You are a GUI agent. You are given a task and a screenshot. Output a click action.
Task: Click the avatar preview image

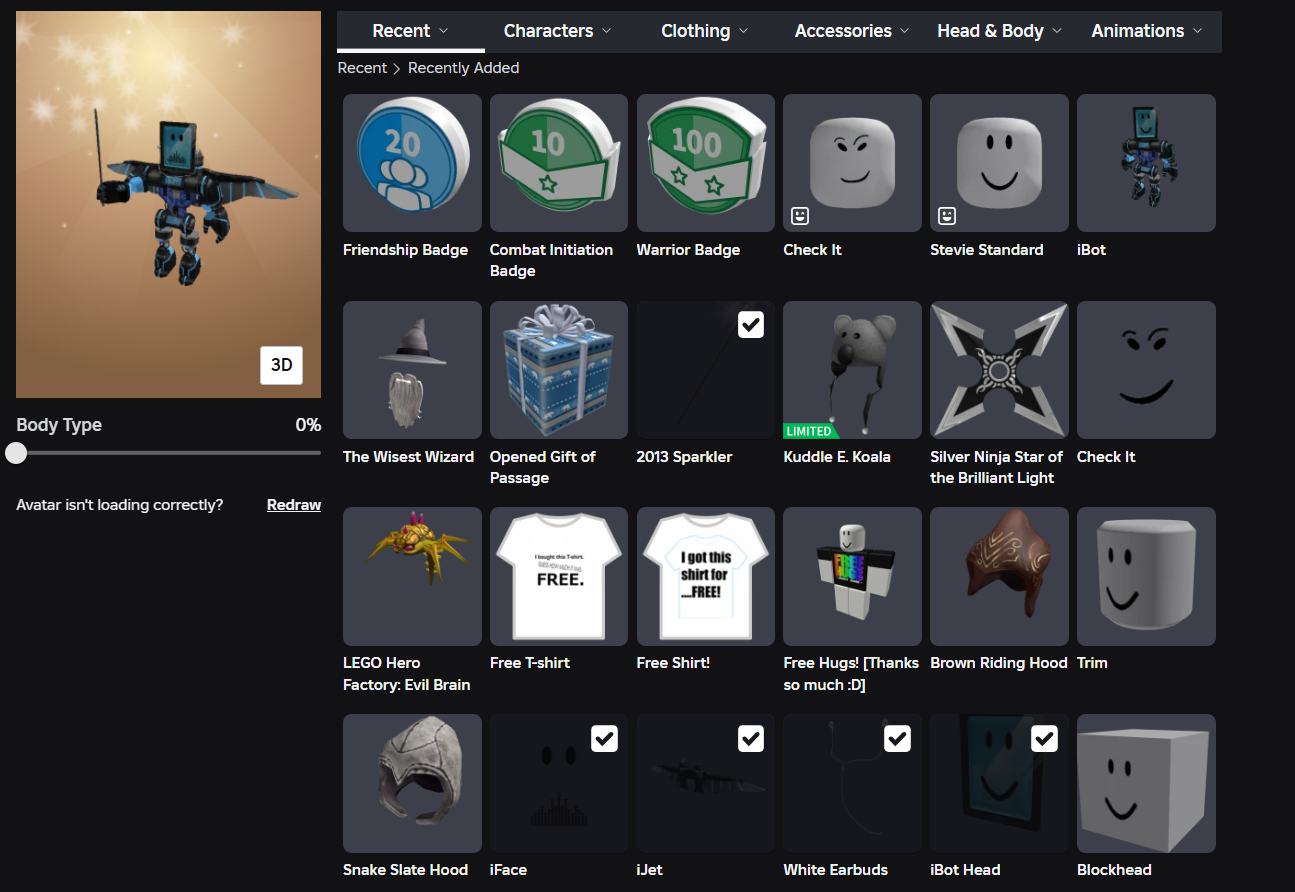[x=169, y=205]
